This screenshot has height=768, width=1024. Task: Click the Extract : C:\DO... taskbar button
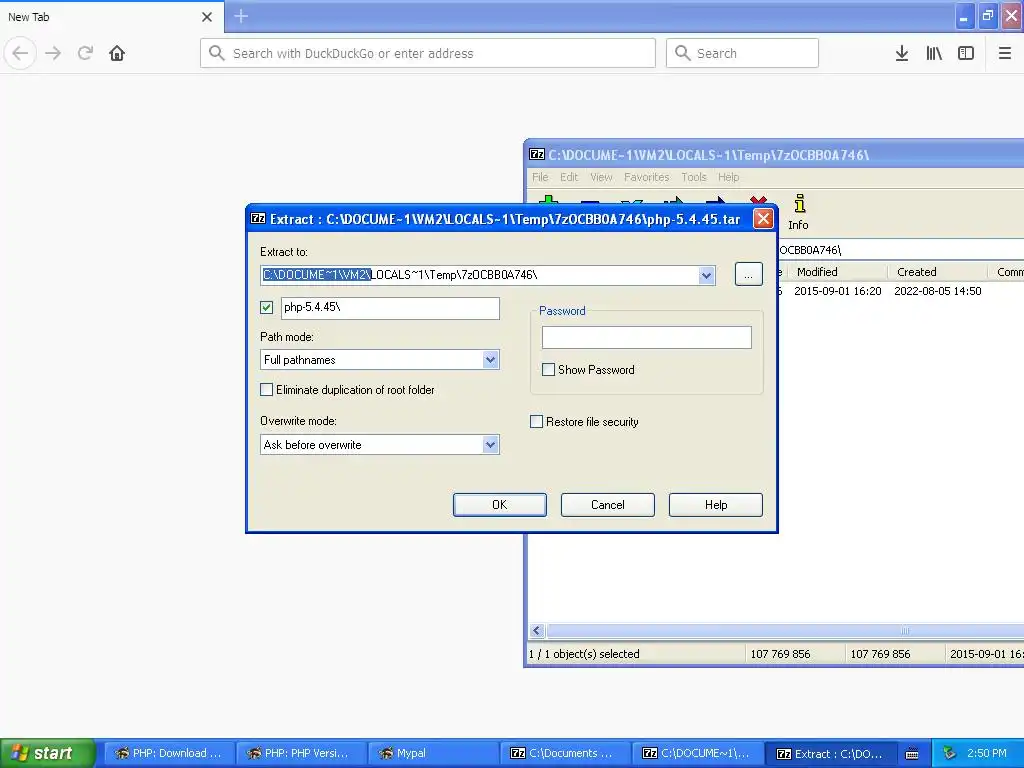(829, 754)
